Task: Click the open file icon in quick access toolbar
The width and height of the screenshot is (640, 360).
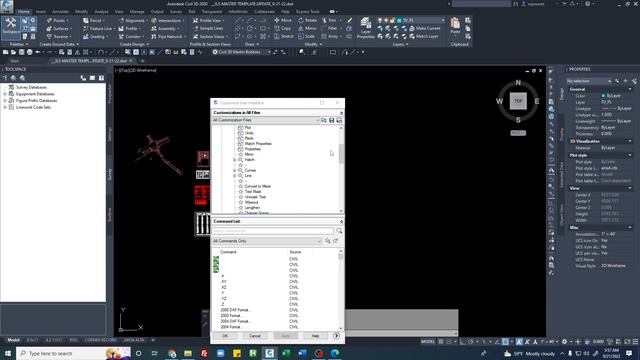Action: pyautogui.click(x=13, y=52)
